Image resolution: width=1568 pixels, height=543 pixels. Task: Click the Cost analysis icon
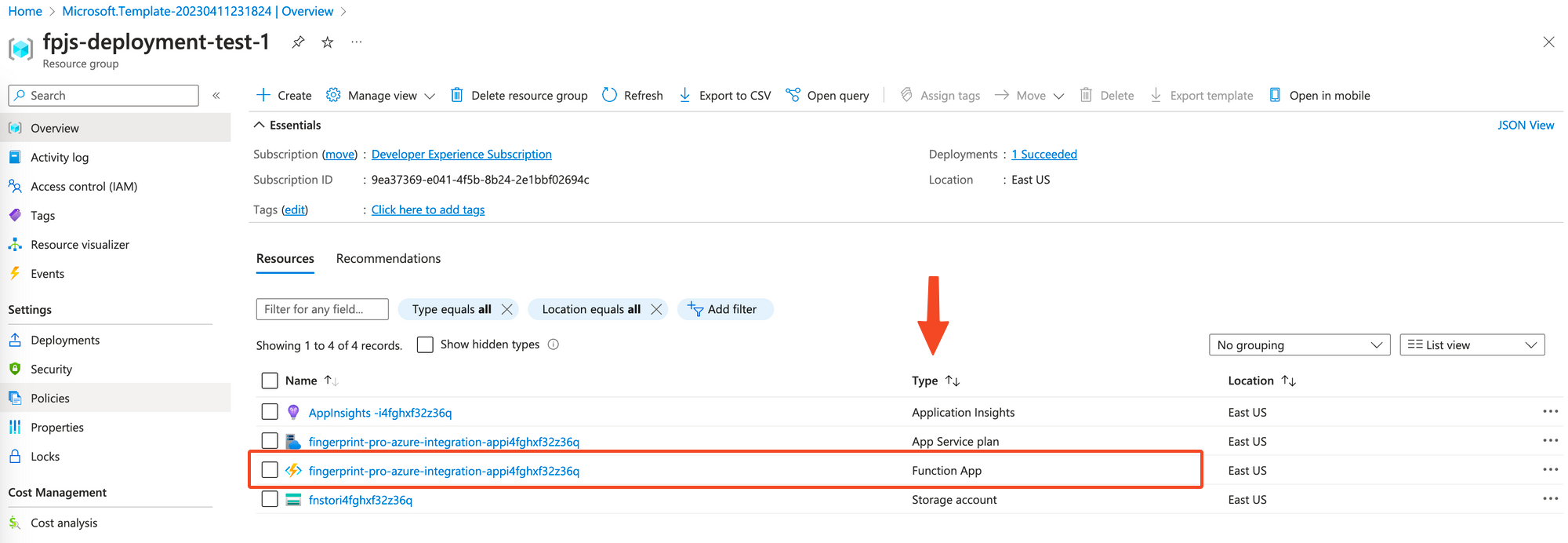point(15,523)
